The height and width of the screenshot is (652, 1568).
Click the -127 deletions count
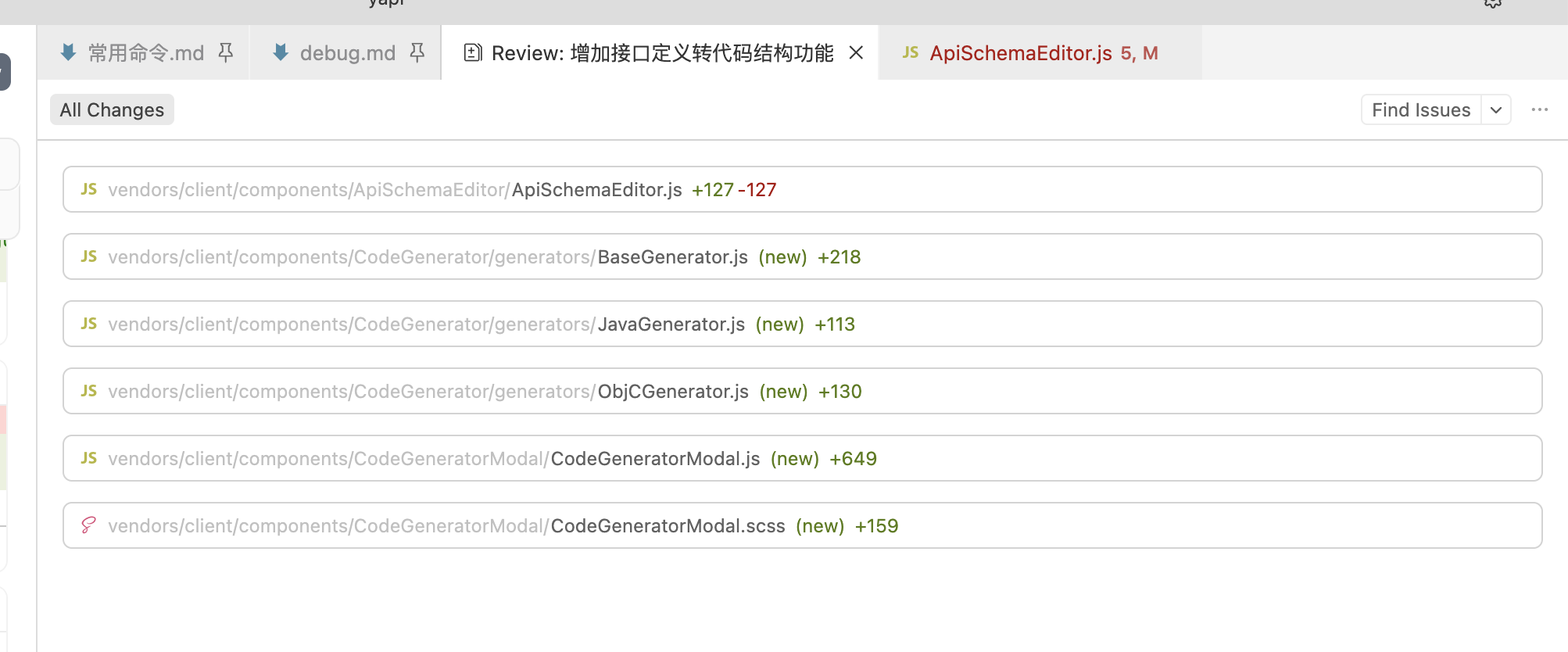(x=757, y=190)
